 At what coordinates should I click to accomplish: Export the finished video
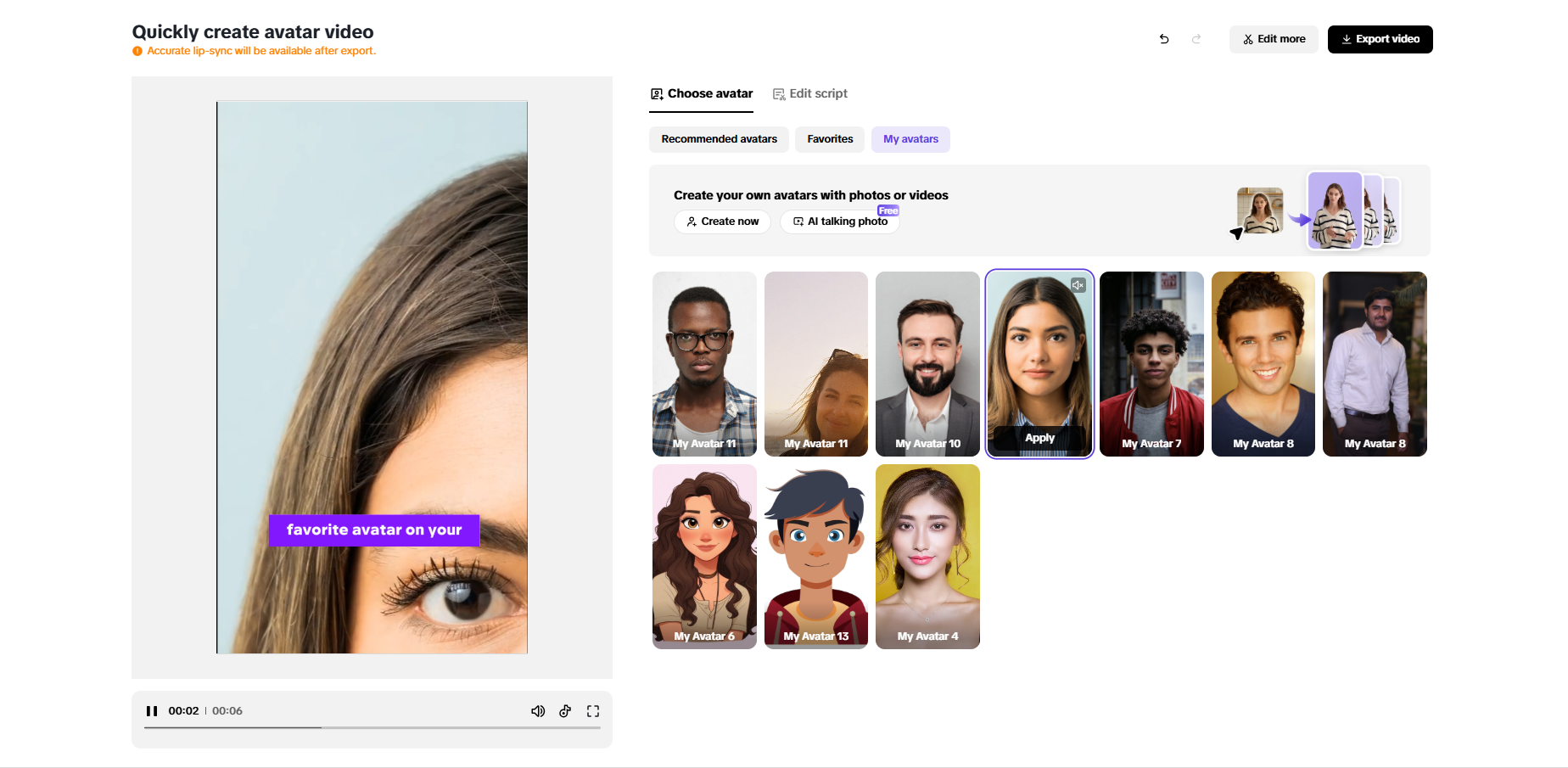[1380, 39]
